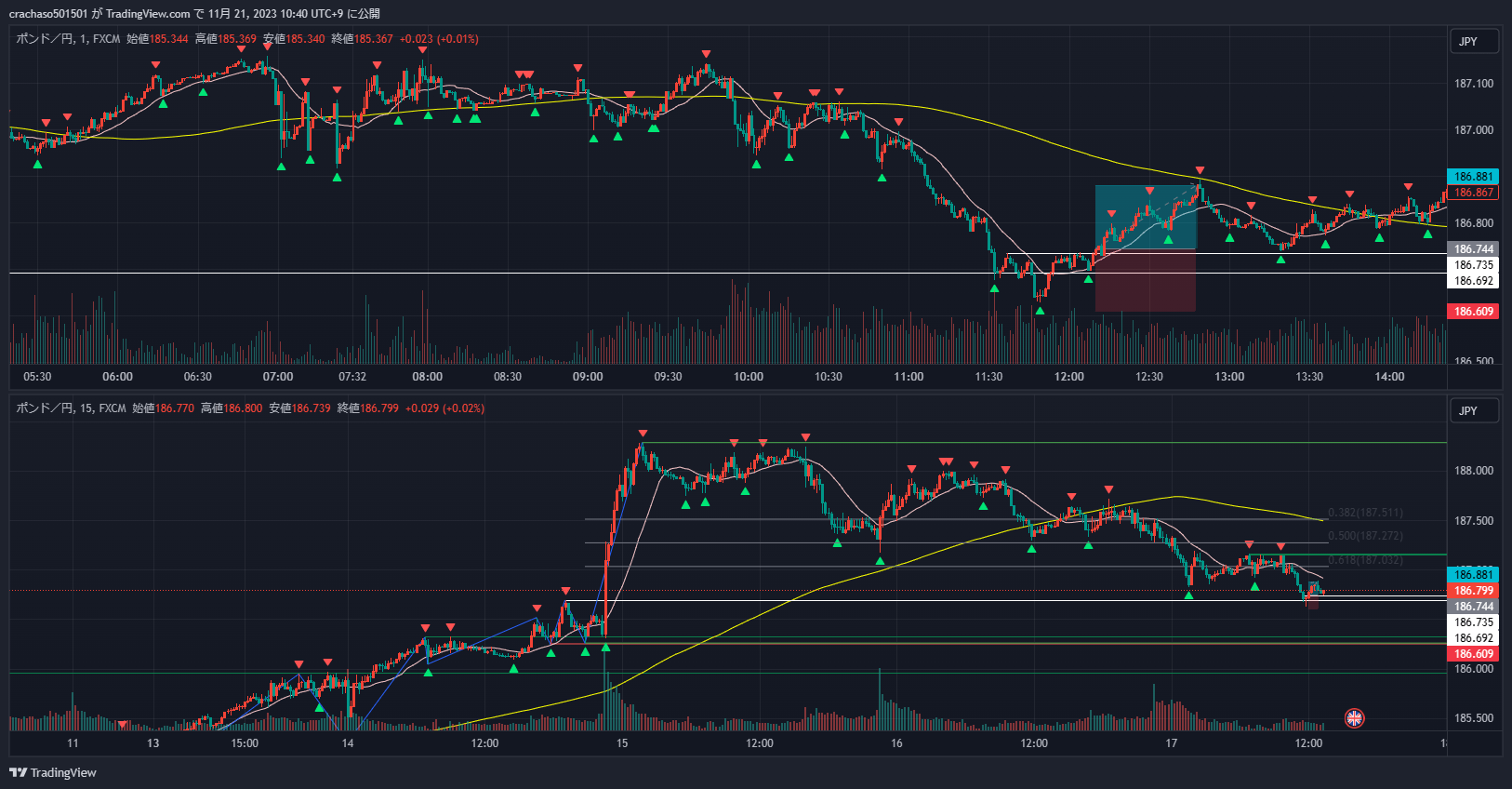Click the 11:30 time axis label

988,377
